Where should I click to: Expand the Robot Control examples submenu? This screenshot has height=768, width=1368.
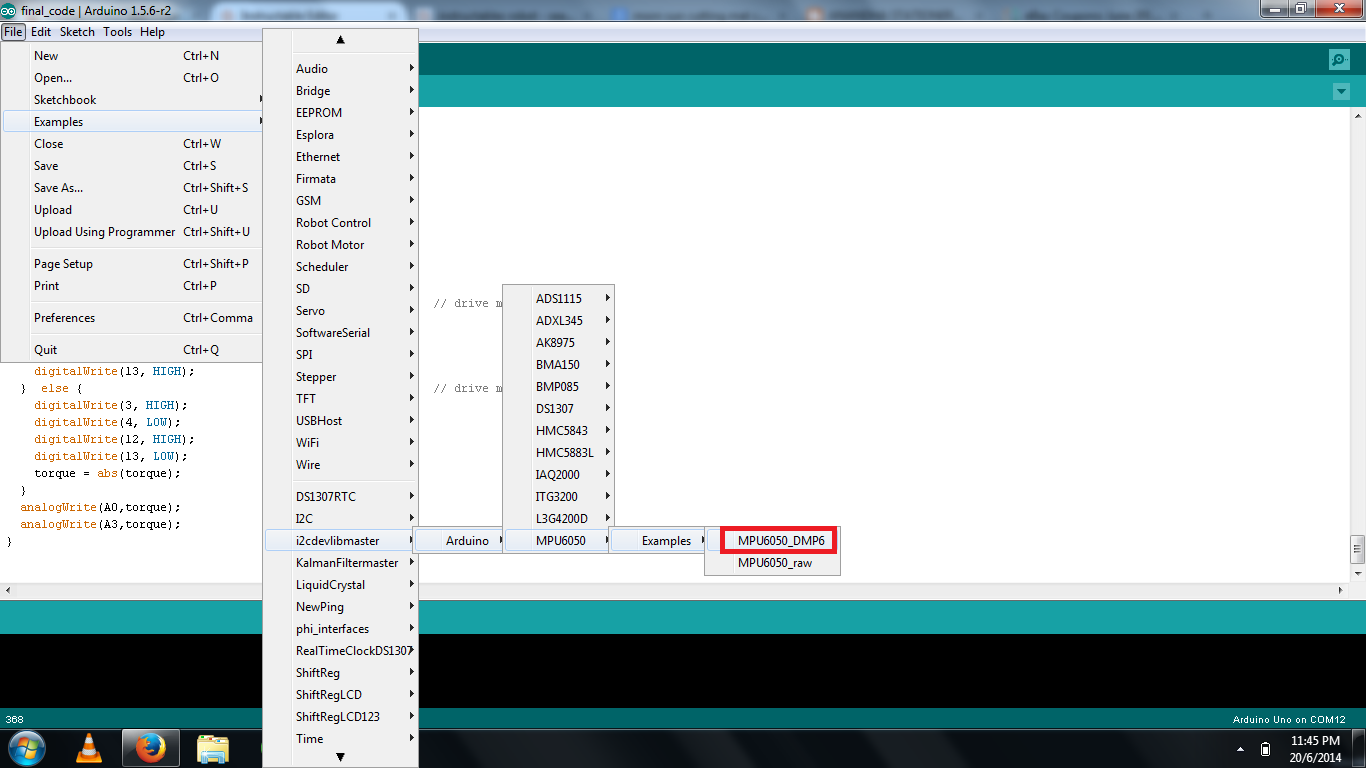click(x=341, y=223)
